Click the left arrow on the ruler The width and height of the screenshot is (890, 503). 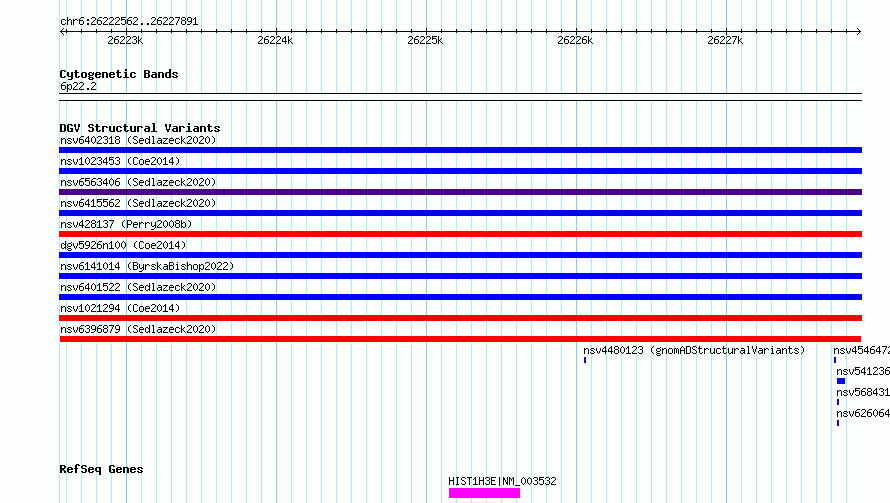pos(63,32)
